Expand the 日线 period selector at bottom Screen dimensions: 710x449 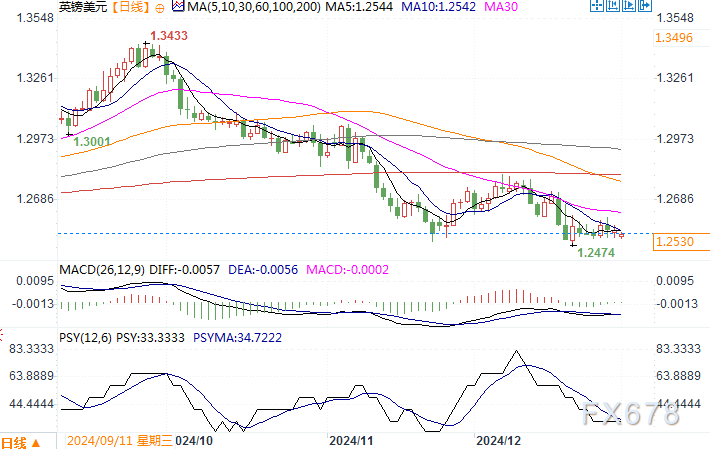click(21, 442)
